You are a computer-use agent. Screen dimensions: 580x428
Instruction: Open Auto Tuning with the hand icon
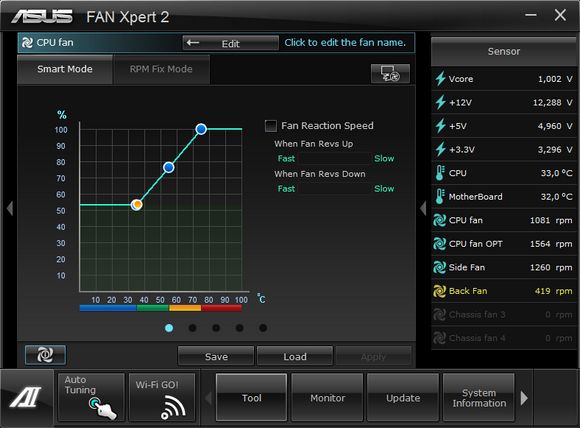(91, 397)
